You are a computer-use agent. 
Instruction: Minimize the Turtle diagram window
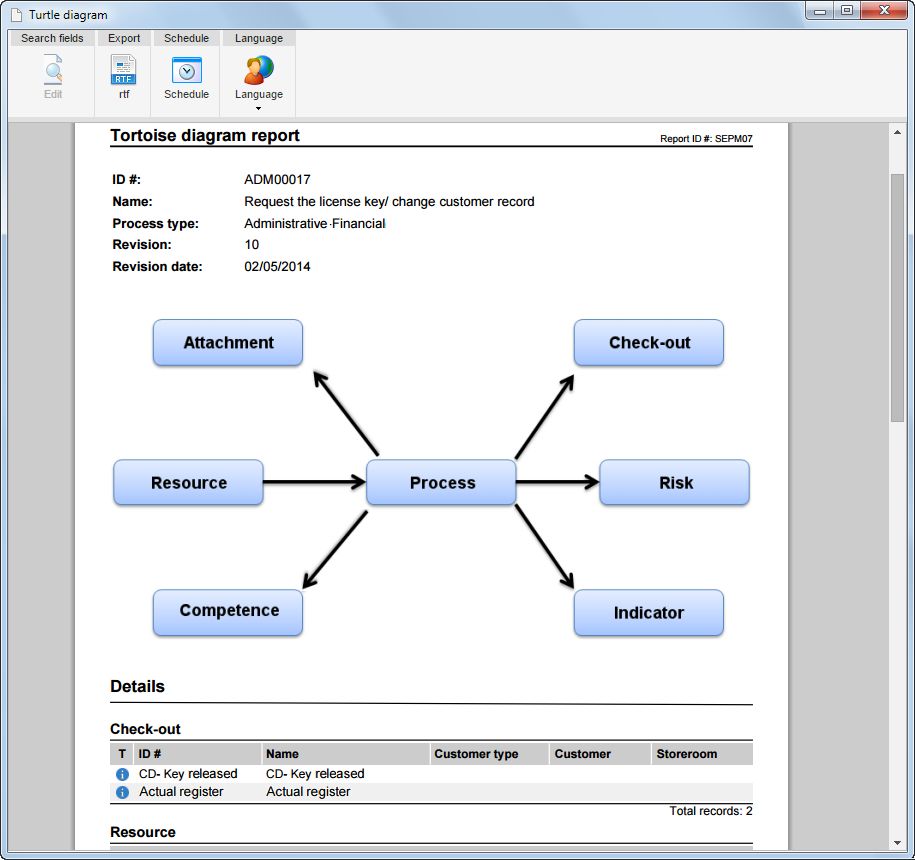point(820,10)
